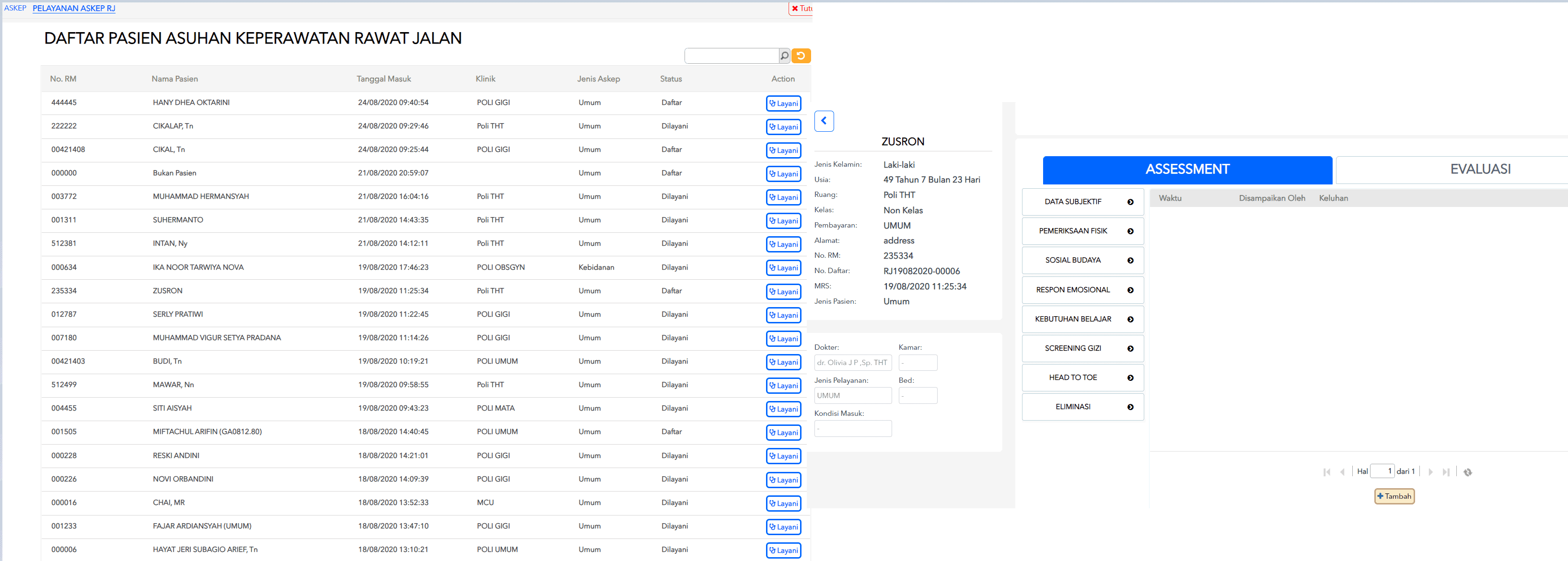Click the Keluhan column header
This screenshot has width=1568, height=561.
(1333, 198)
